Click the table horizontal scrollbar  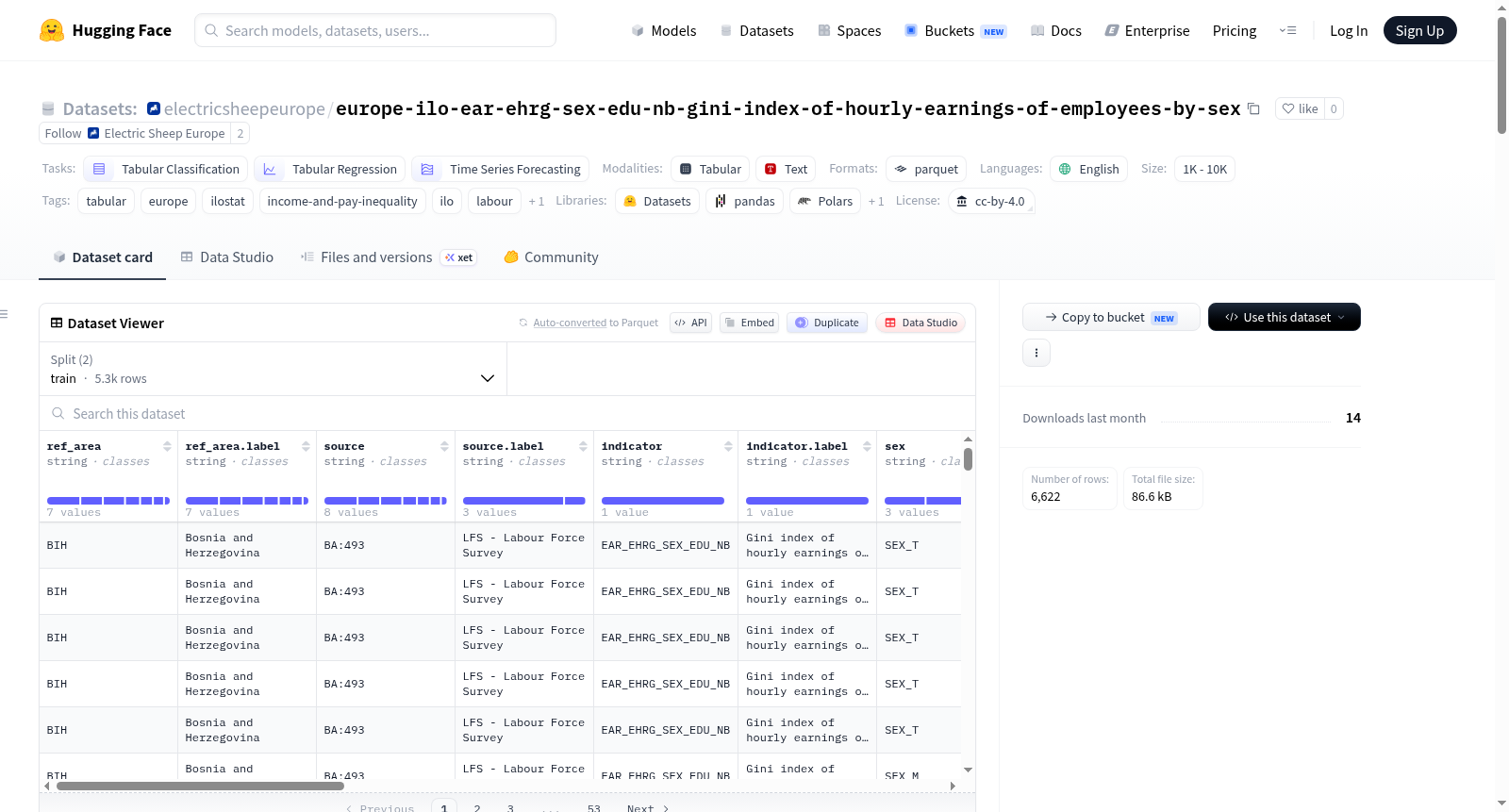pyautogui.click(x=200, y=786)
